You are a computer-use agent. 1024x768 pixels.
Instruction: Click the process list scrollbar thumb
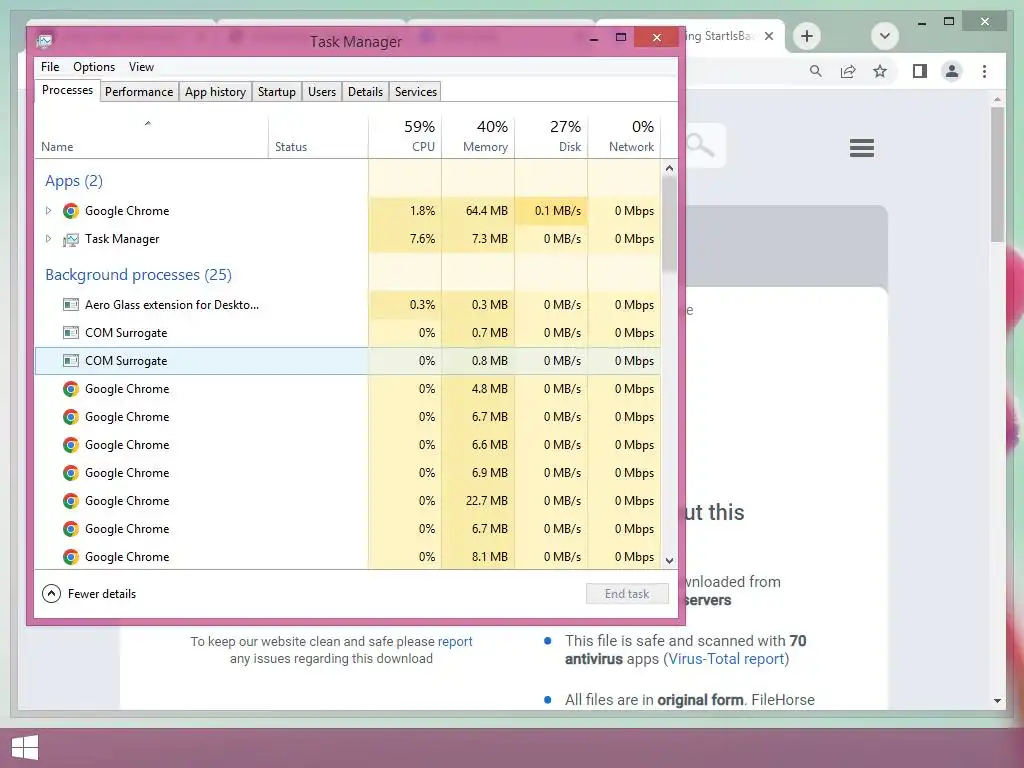(669, 223)
